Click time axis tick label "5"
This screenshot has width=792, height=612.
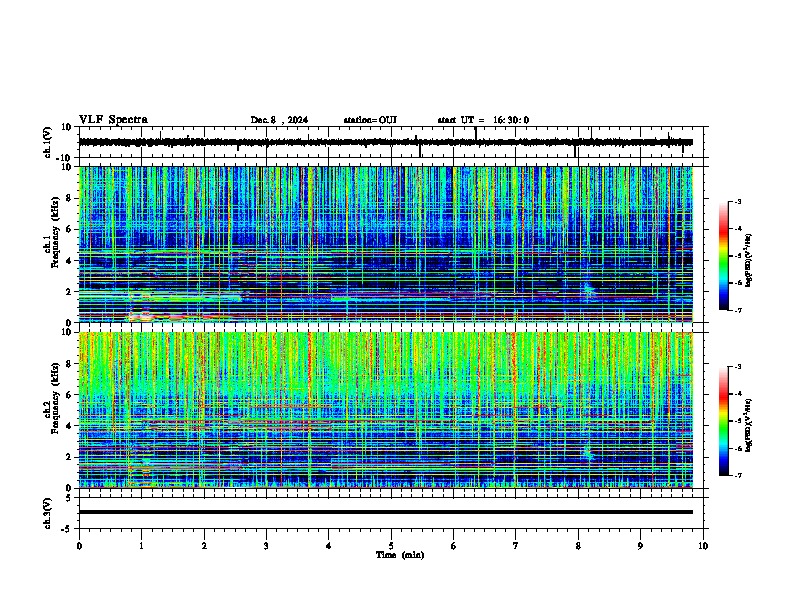click(391, 546)
